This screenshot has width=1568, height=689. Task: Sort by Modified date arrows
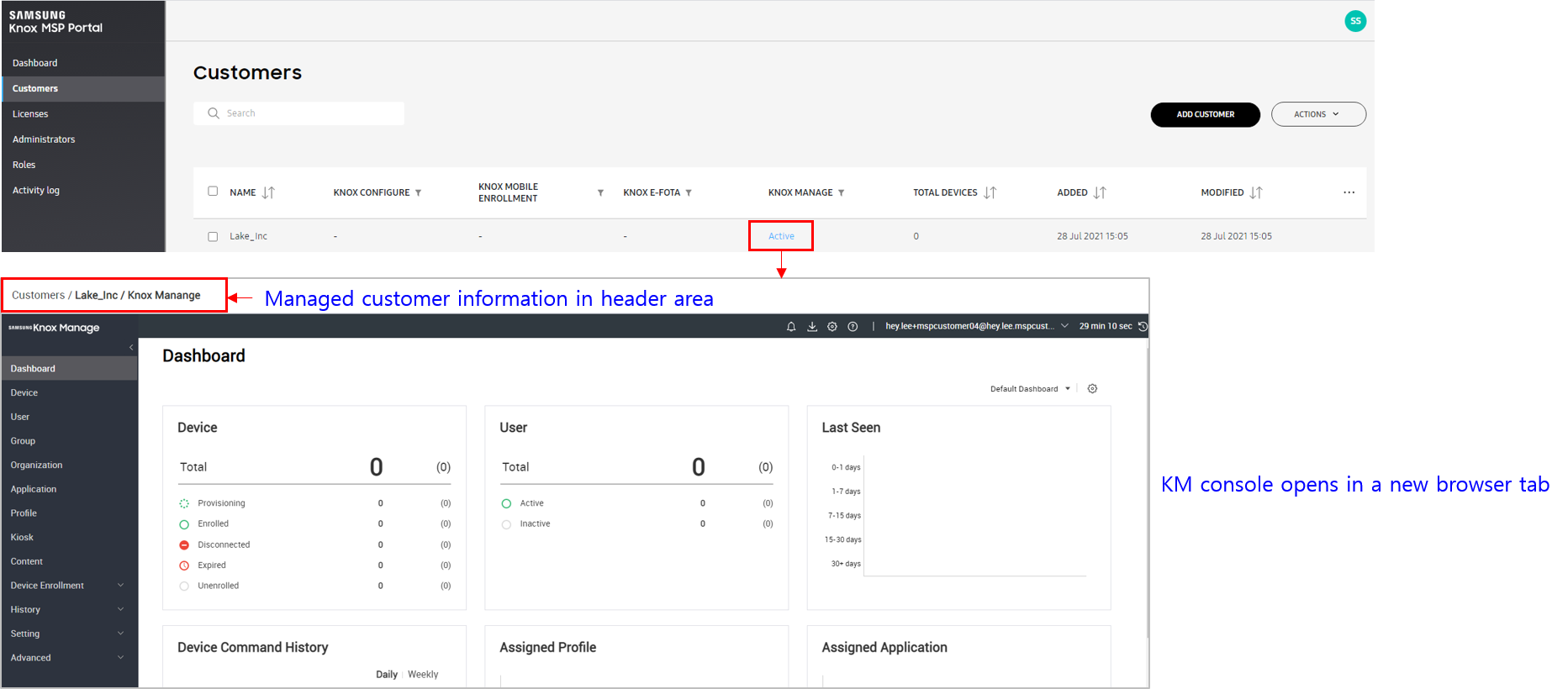1256,192
